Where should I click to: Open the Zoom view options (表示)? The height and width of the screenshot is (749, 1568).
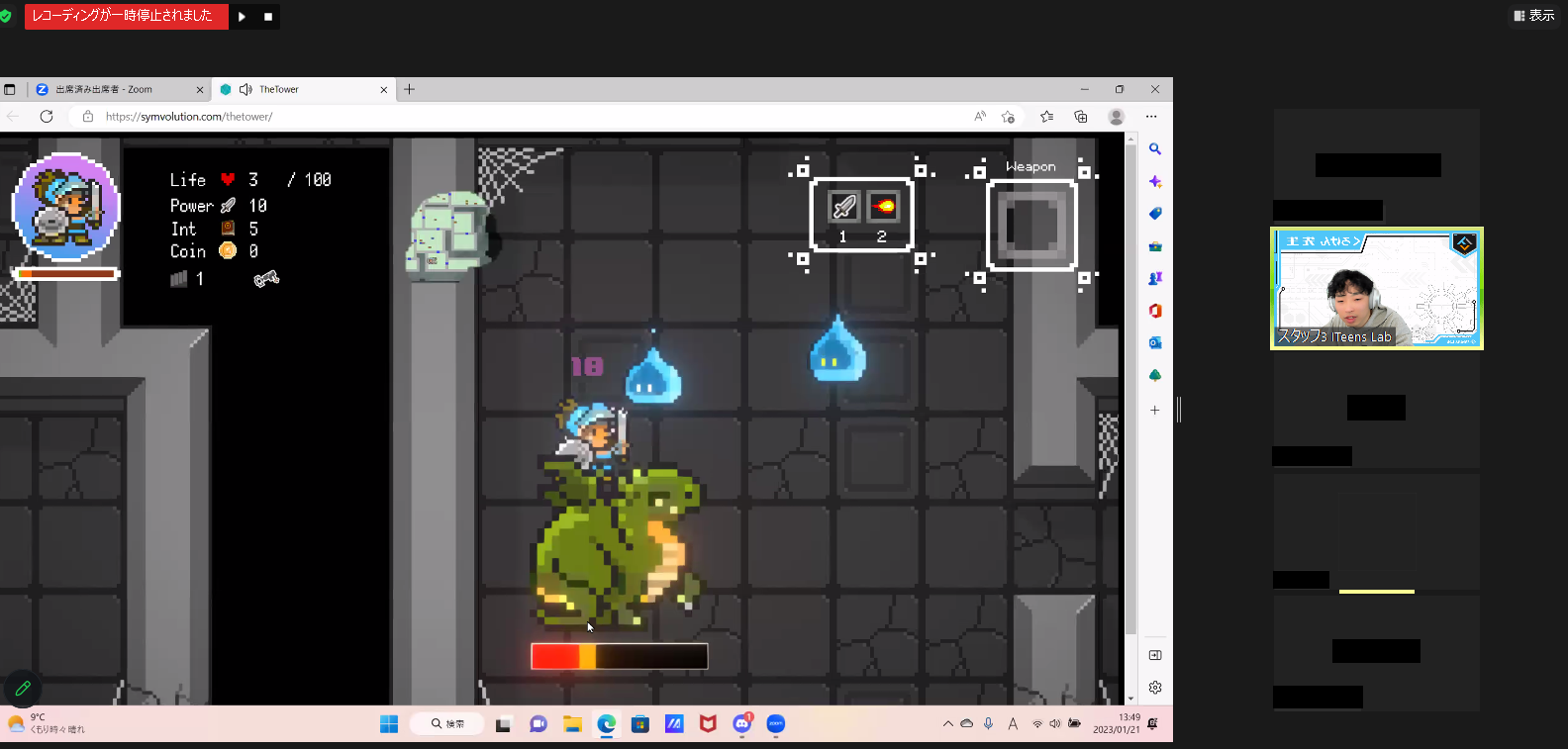(1534, 16)
